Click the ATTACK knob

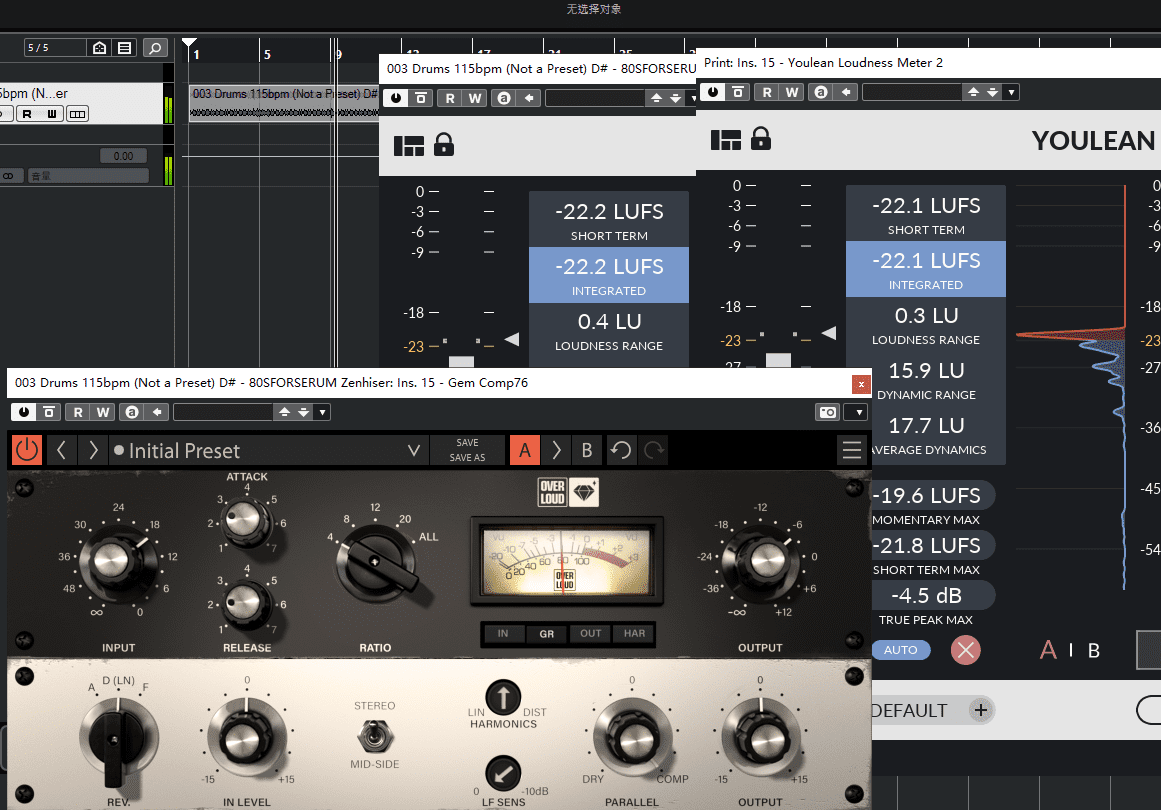click(247, 521)
